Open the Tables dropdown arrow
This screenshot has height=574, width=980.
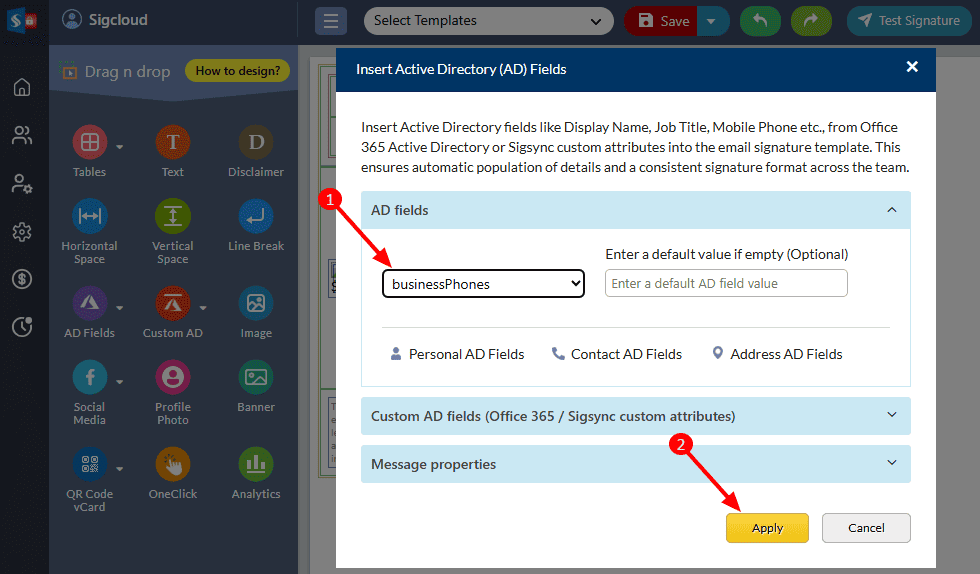(119, 147)
